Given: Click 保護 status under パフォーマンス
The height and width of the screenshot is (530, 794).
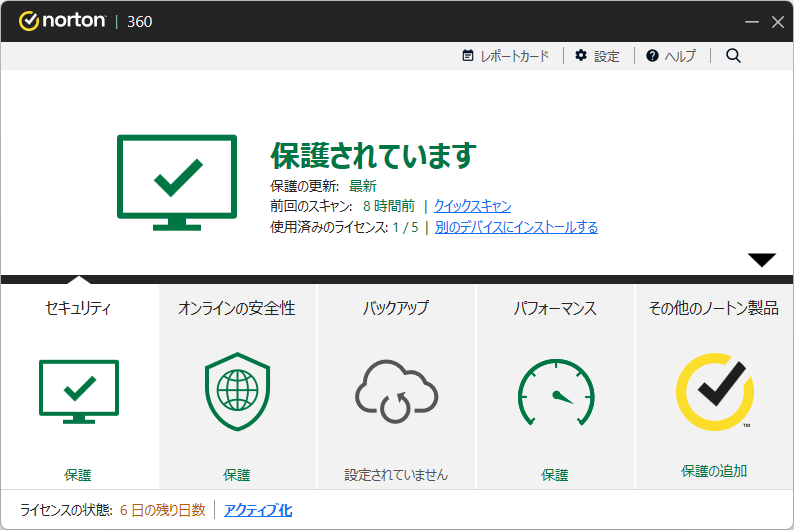Looking at the screenshot, I should 555,475.
